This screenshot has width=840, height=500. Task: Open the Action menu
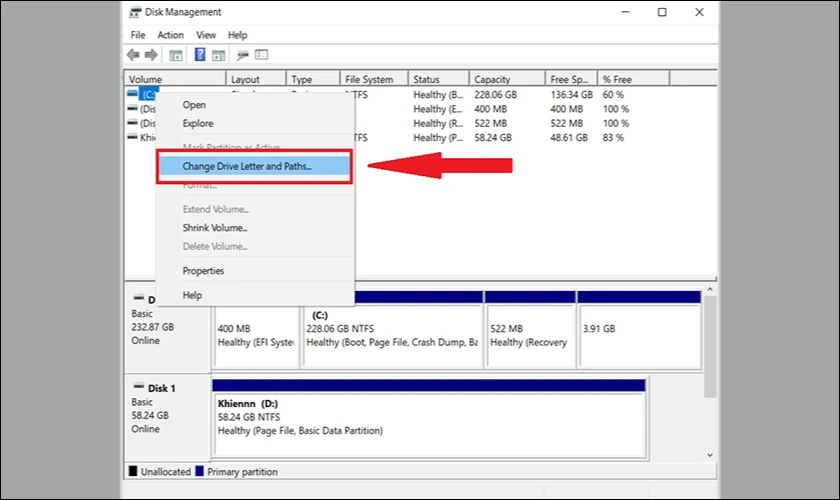click(170, 35)
